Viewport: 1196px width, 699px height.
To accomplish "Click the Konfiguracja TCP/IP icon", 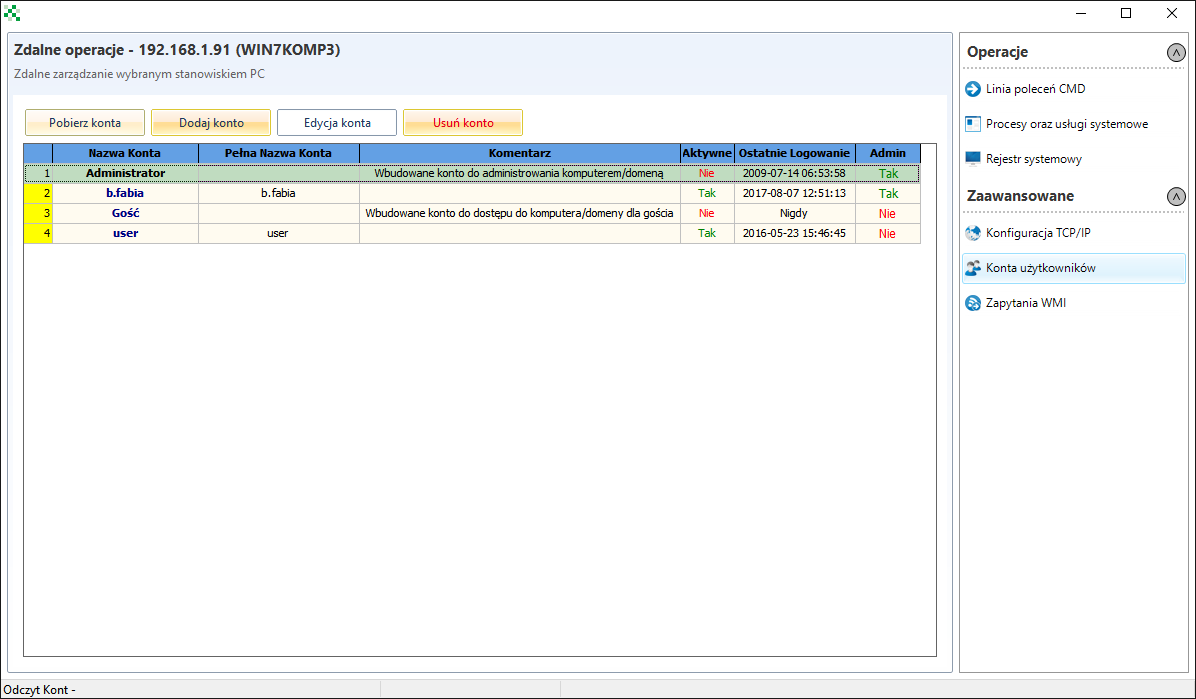I will tap(973, 233).
